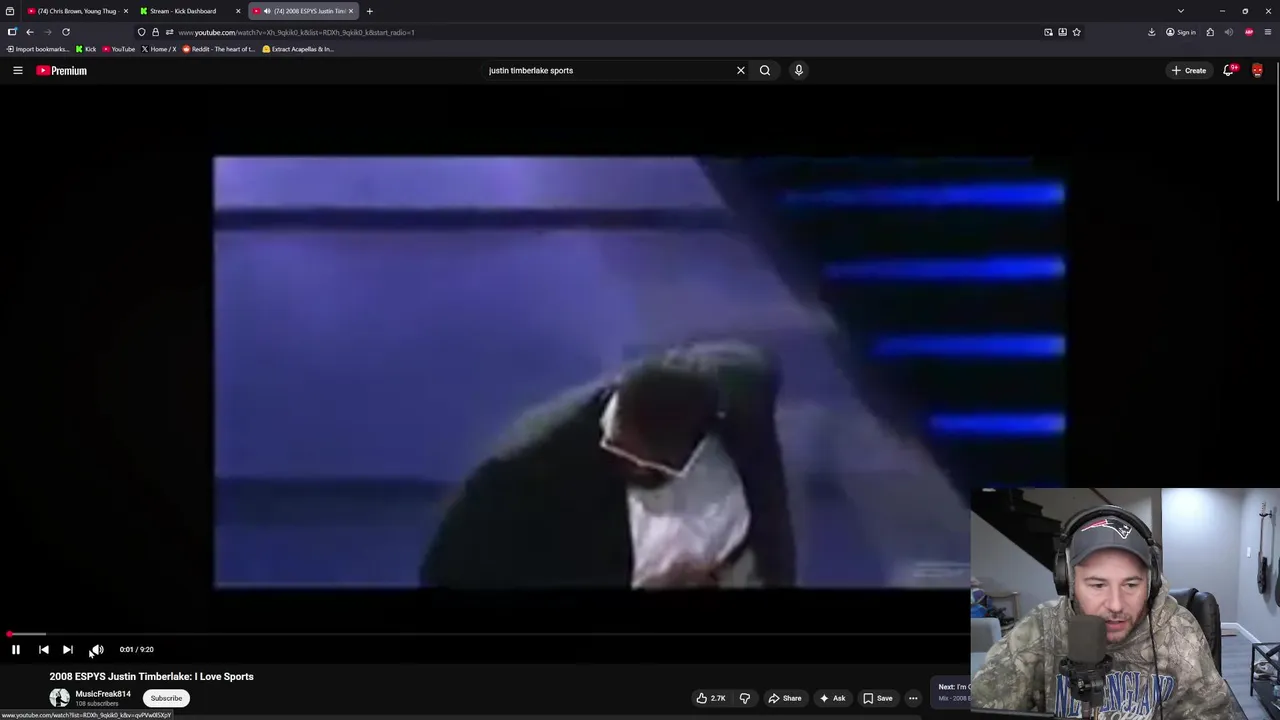Close the Chris Brown tab
This screenshot has height=720, width=1280.
[x=126, y=11]
